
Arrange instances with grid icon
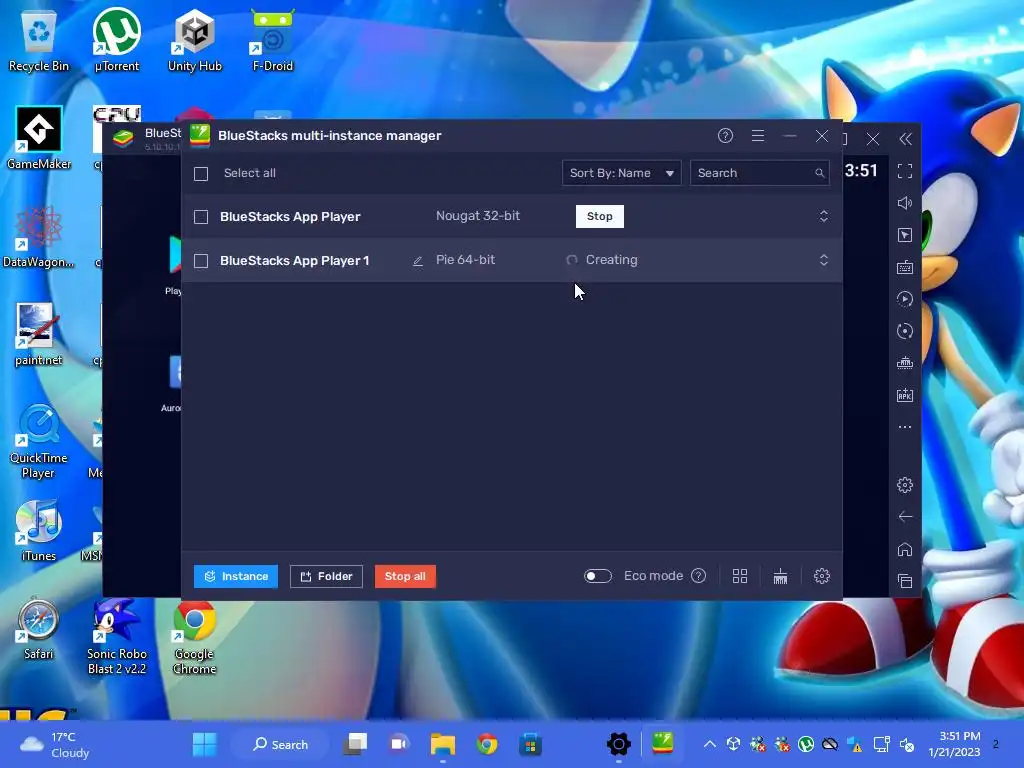coord(740,576)
